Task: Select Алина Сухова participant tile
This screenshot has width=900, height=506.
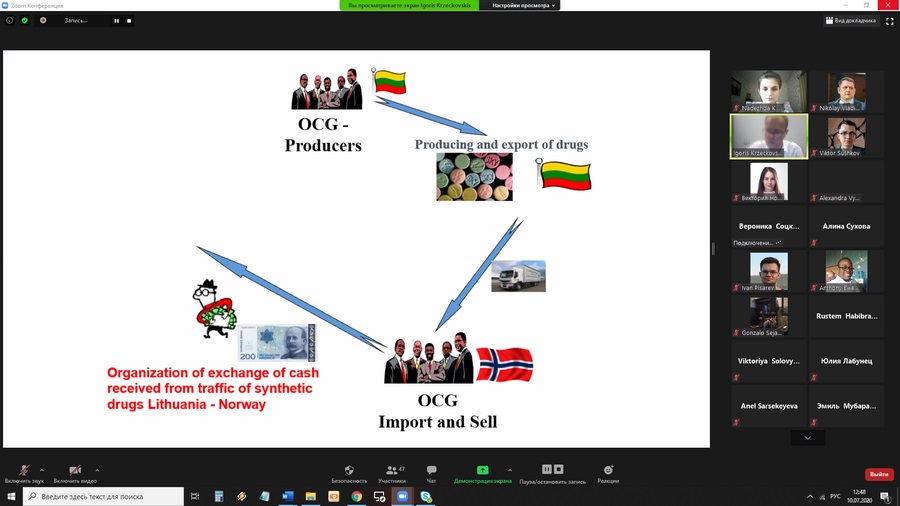Action: [x=847, y=226]
